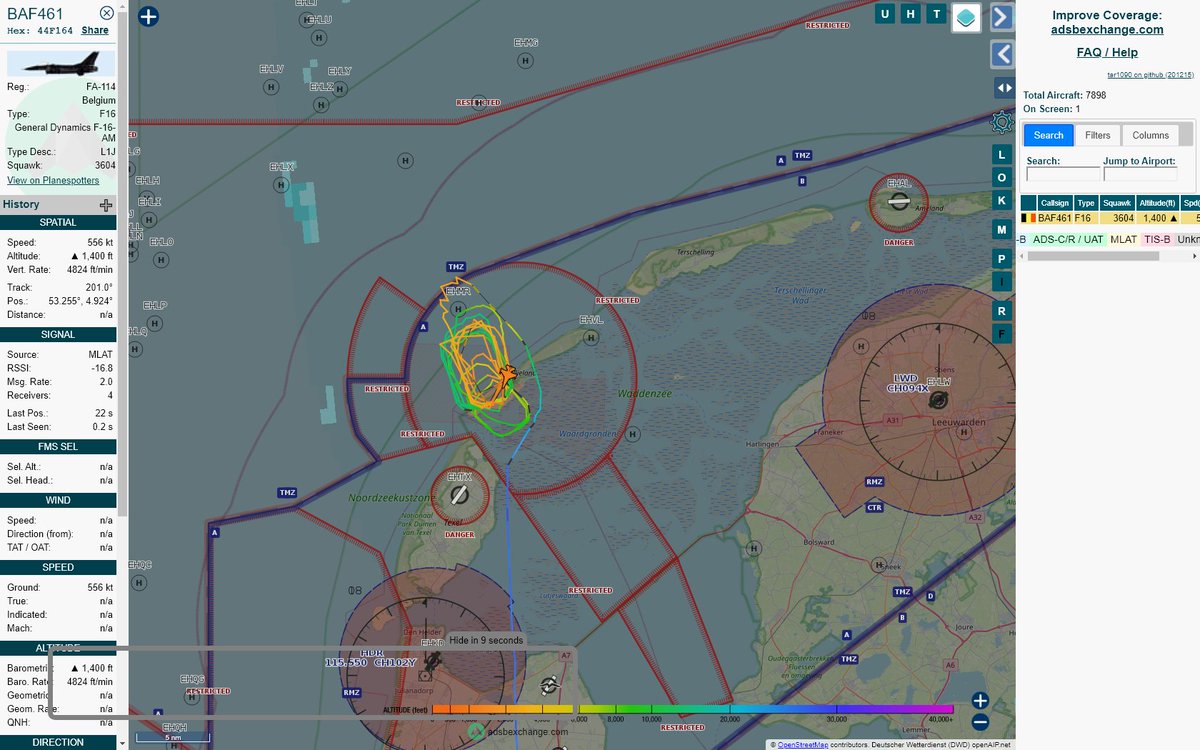Image resolution: width=1200 pixels, height=750 pixels.
Task: Sort by the Squawk column header
Action: point(1119,203)
